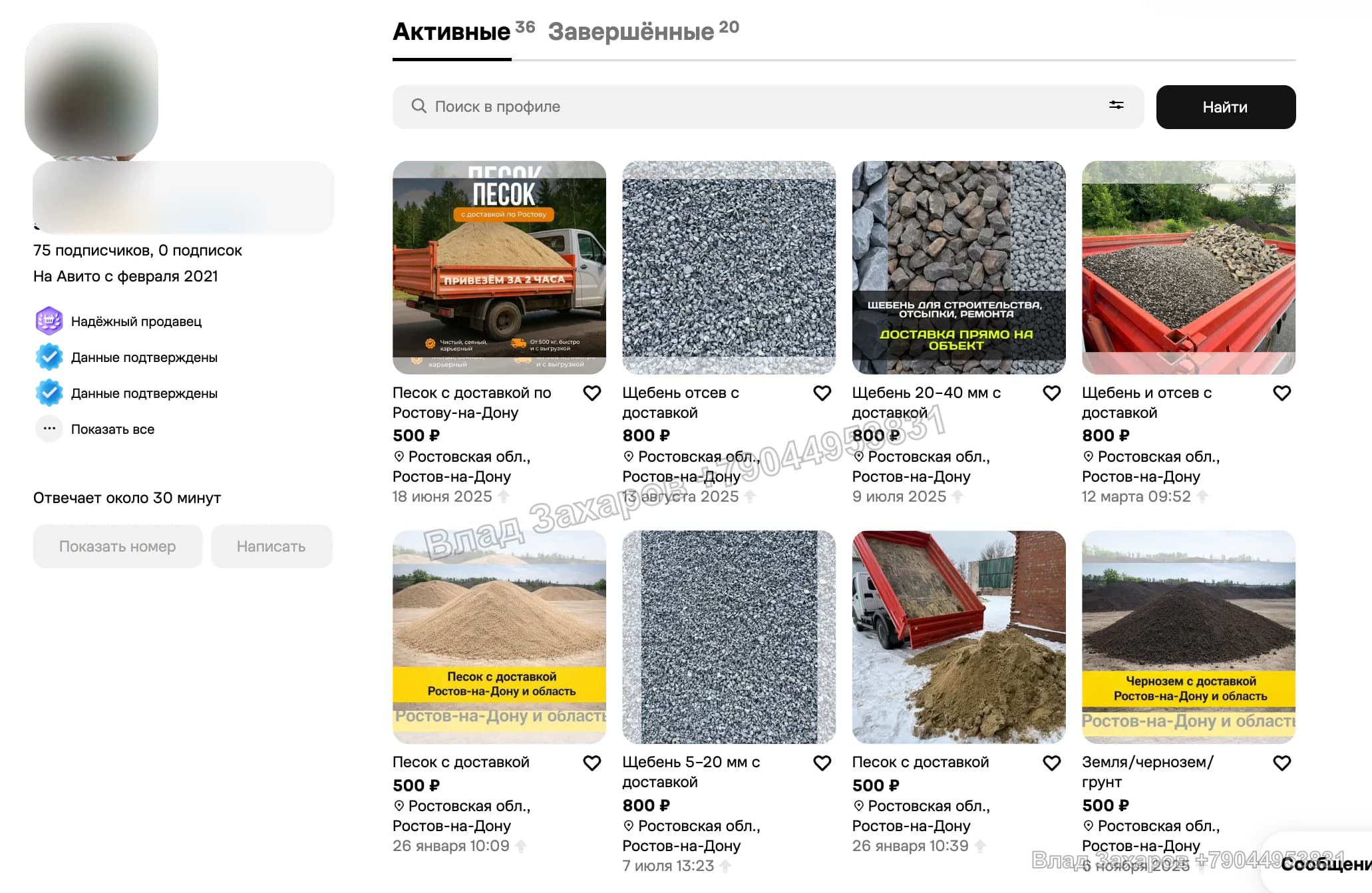Click the Написать button
This screenshot has width=1372, height=893.
(x=271, y=546)
